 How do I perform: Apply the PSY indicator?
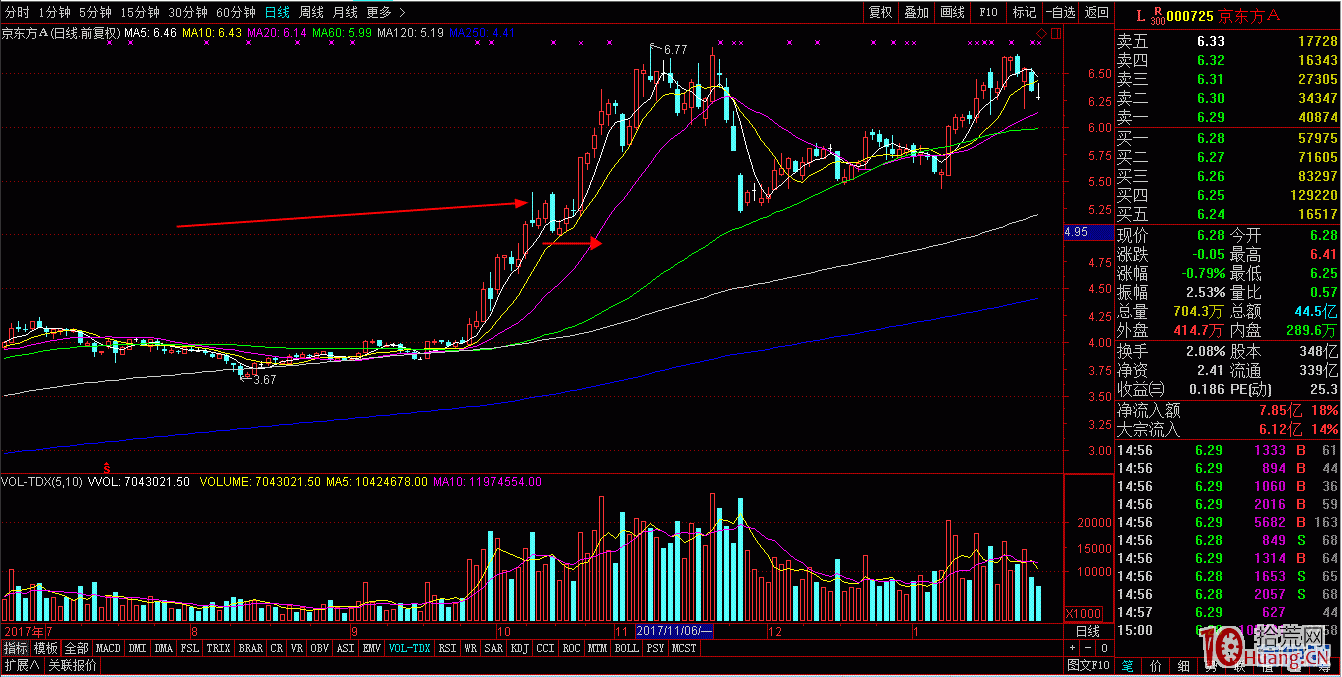coord(655,648)
